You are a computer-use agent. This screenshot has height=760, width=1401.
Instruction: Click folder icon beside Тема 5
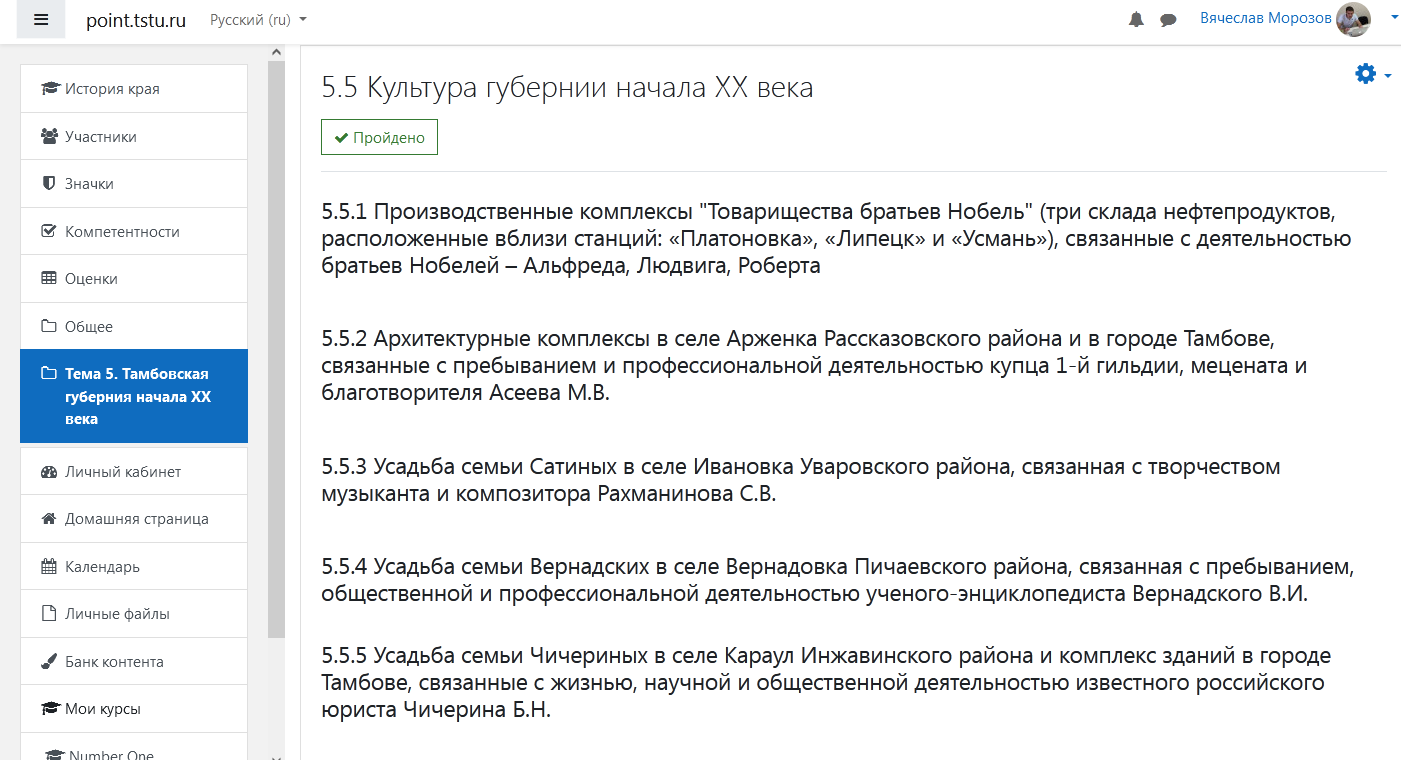click(49, 374)
